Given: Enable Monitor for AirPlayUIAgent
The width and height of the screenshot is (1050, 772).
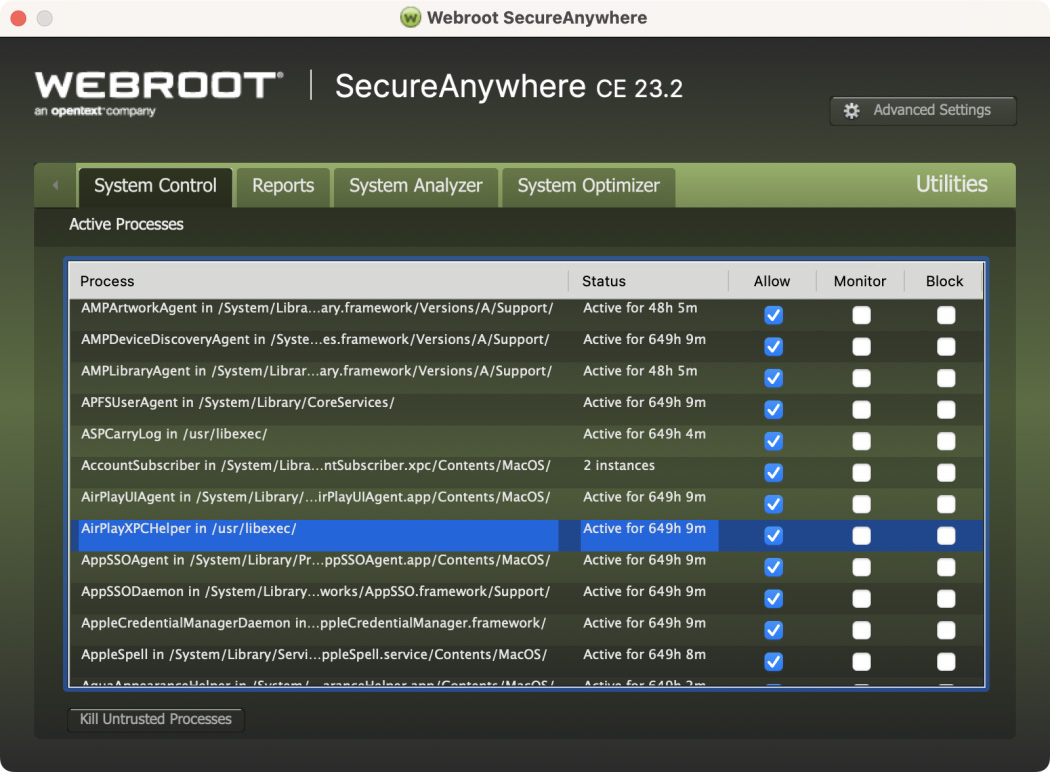Looking at the screenshot, I should (x=861, y=504).
